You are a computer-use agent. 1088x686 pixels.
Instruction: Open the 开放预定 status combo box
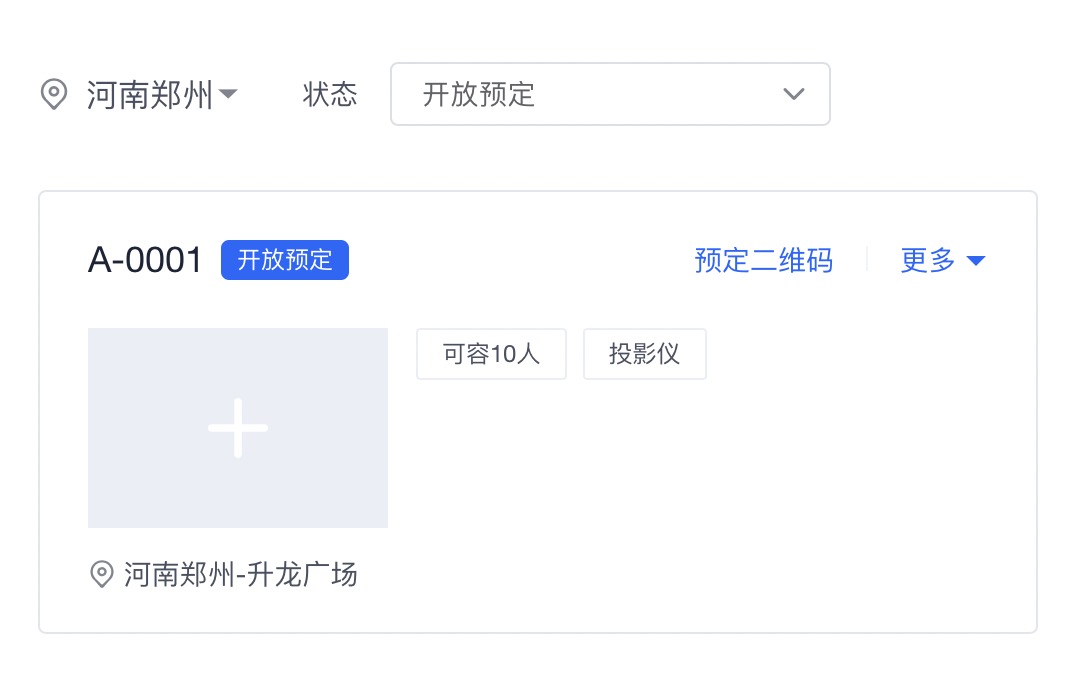(x=610, y=95)
